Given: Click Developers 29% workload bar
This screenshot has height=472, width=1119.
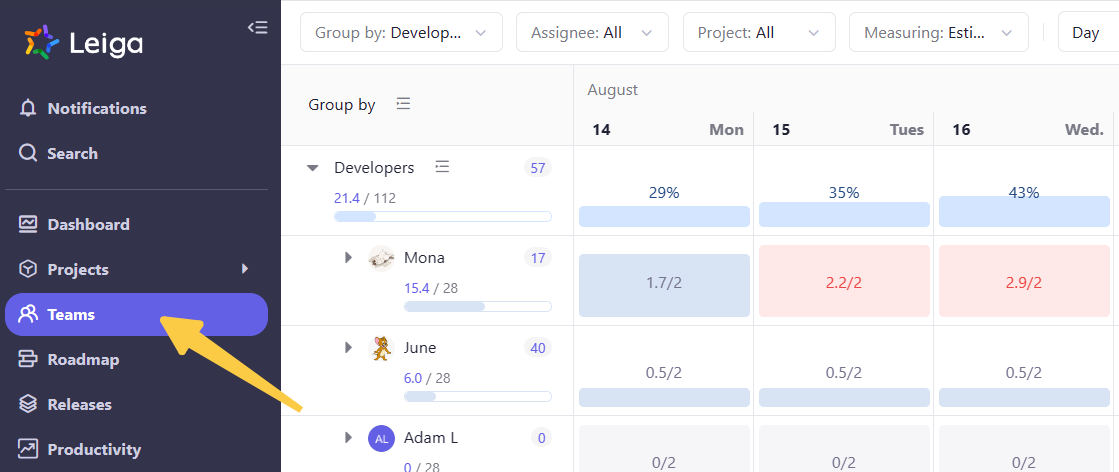Looking at the screenshot, I should tap(664, 216).
